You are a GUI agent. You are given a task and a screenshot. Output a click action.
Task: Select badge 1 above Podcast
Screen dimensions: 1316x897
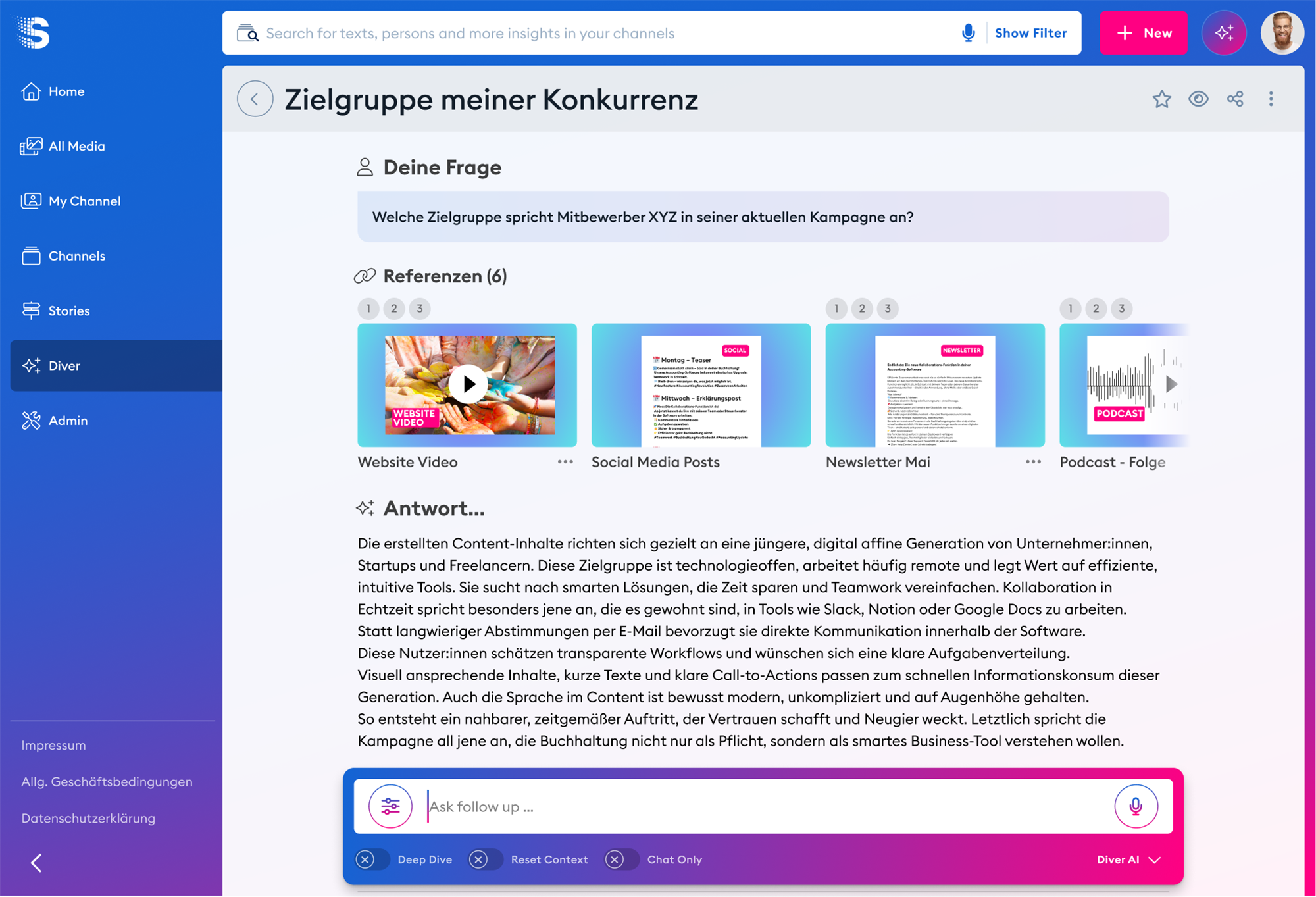tap(1071, 308)
